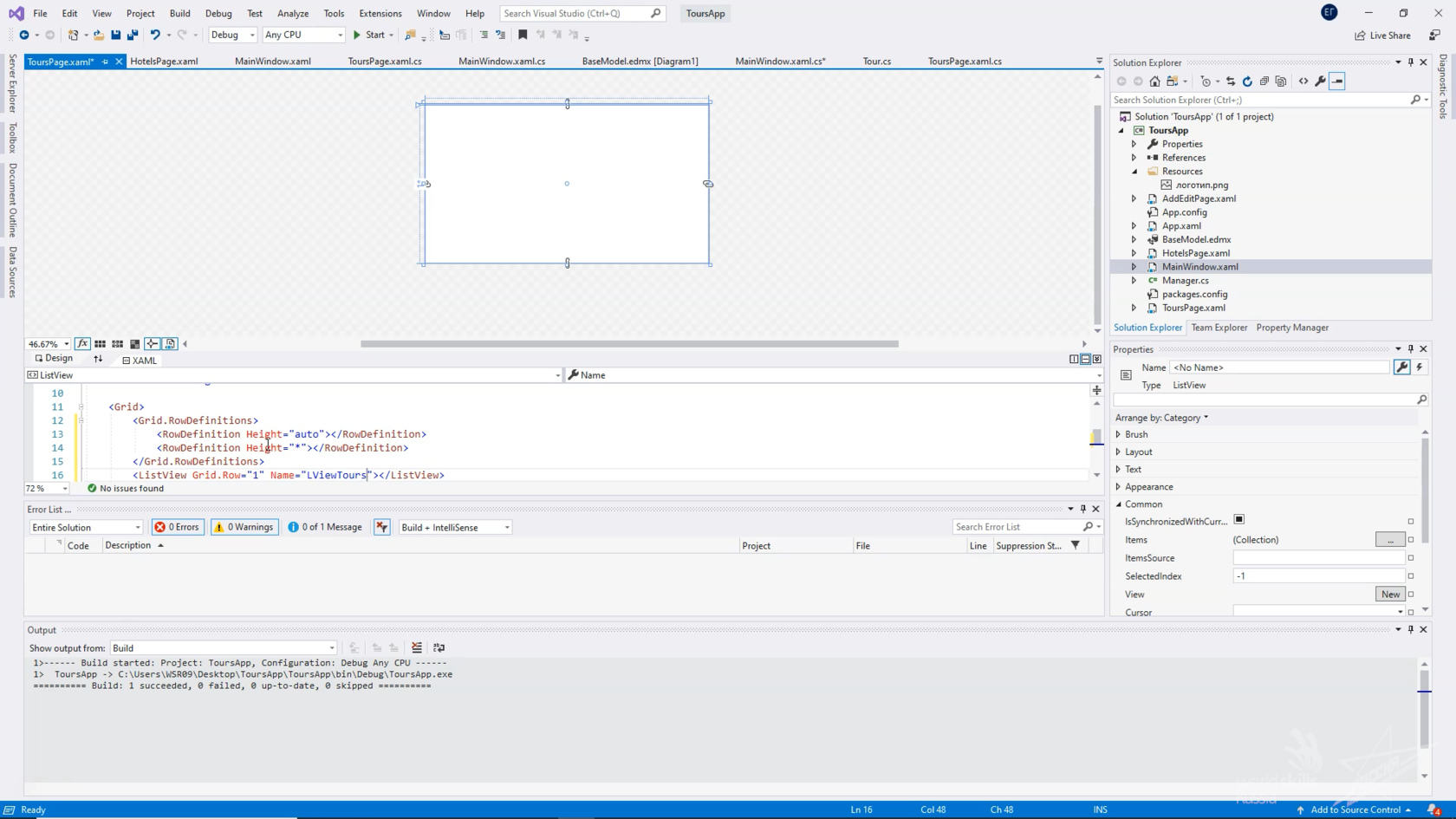Toggle word wrap in Output window
The height and width of the screenshot is (819, 1456).
point(439,647)
